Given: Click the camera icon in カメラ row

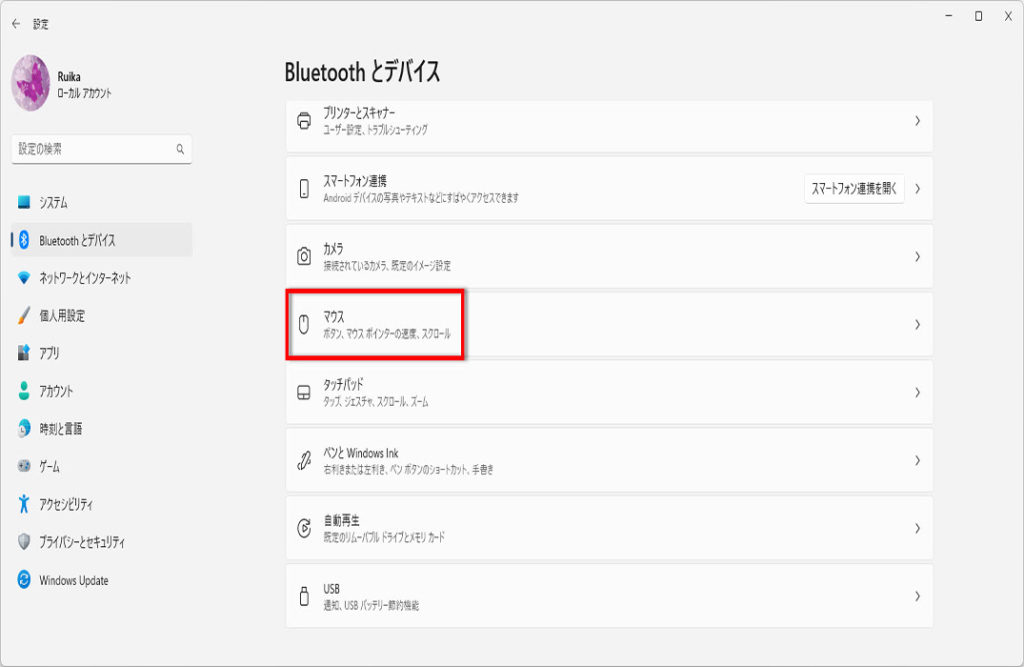Looking at the screenshot, I should pyautogui.click(x=304, y=257).
